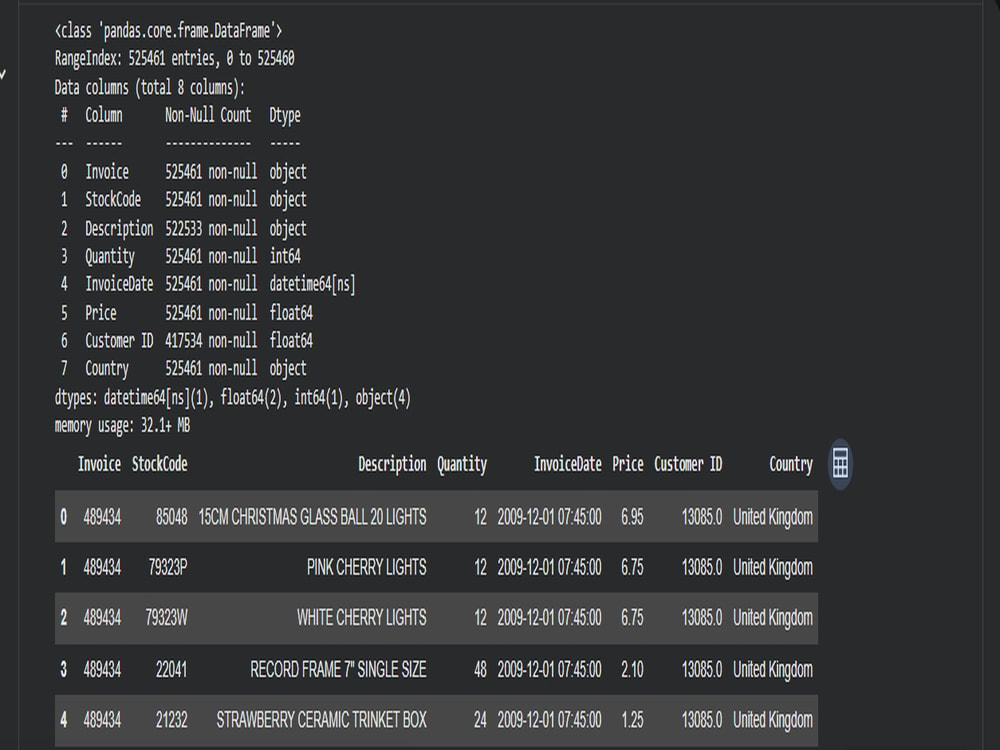1000x750 pixels.
Task: Select cell 15CM CHRISTMAS GLASS BALL 20 LIGHTS
Action: (x=312, y=517)
